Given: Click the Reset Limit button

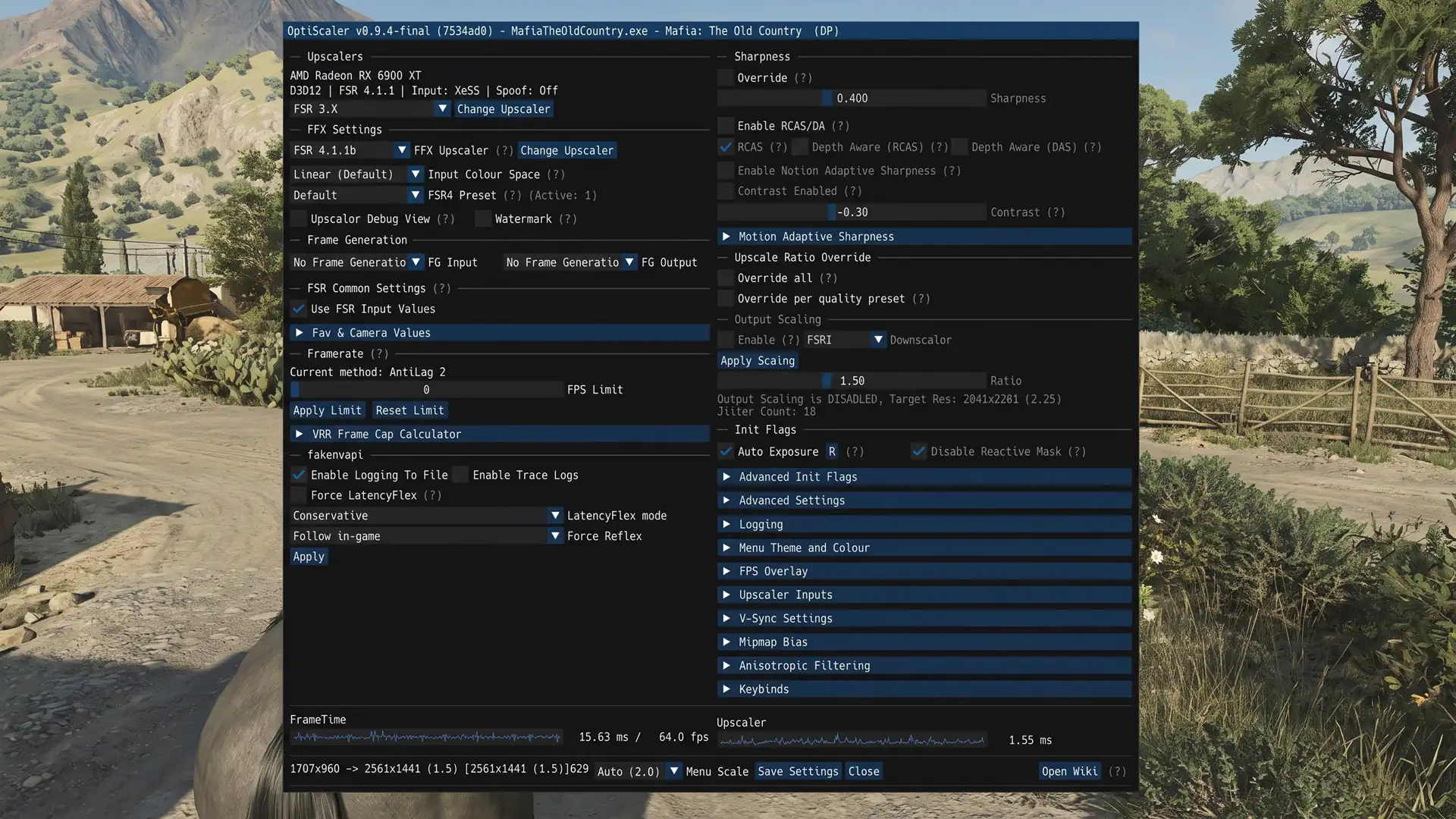Looking at the screenshot, I should coord(409,410).
